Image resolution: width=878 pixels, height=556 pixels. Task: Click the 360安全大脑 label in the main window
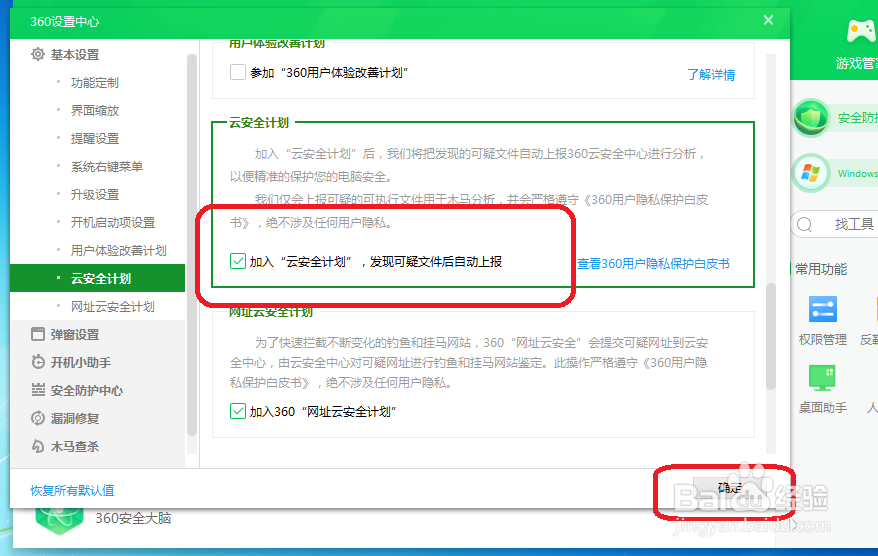point(133,518)
